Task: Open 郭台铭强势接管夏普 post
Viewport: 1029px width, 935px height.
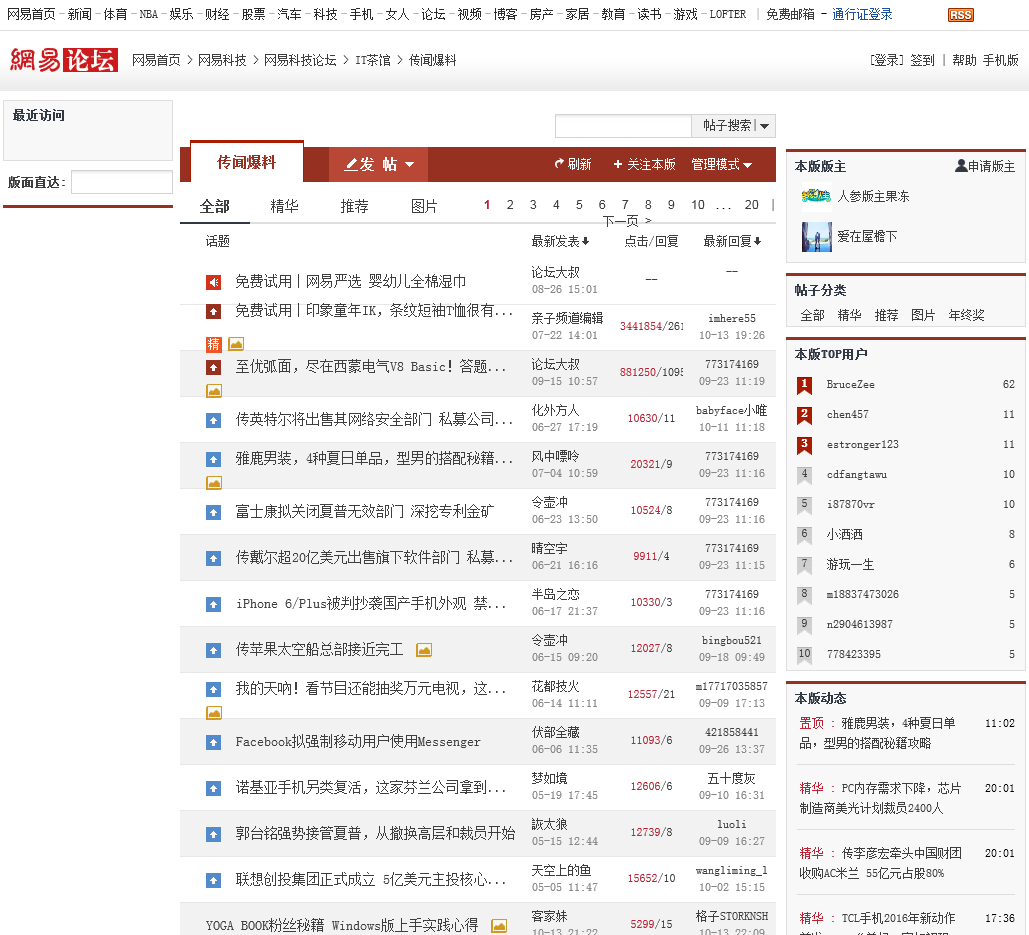Action: point(375,834)
